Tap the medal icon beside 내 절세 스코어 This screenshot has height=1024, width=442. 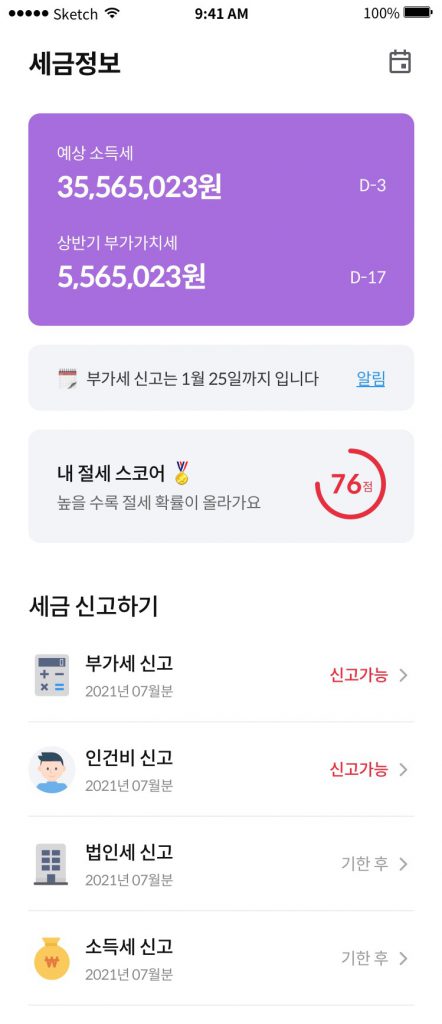(182, 473)
